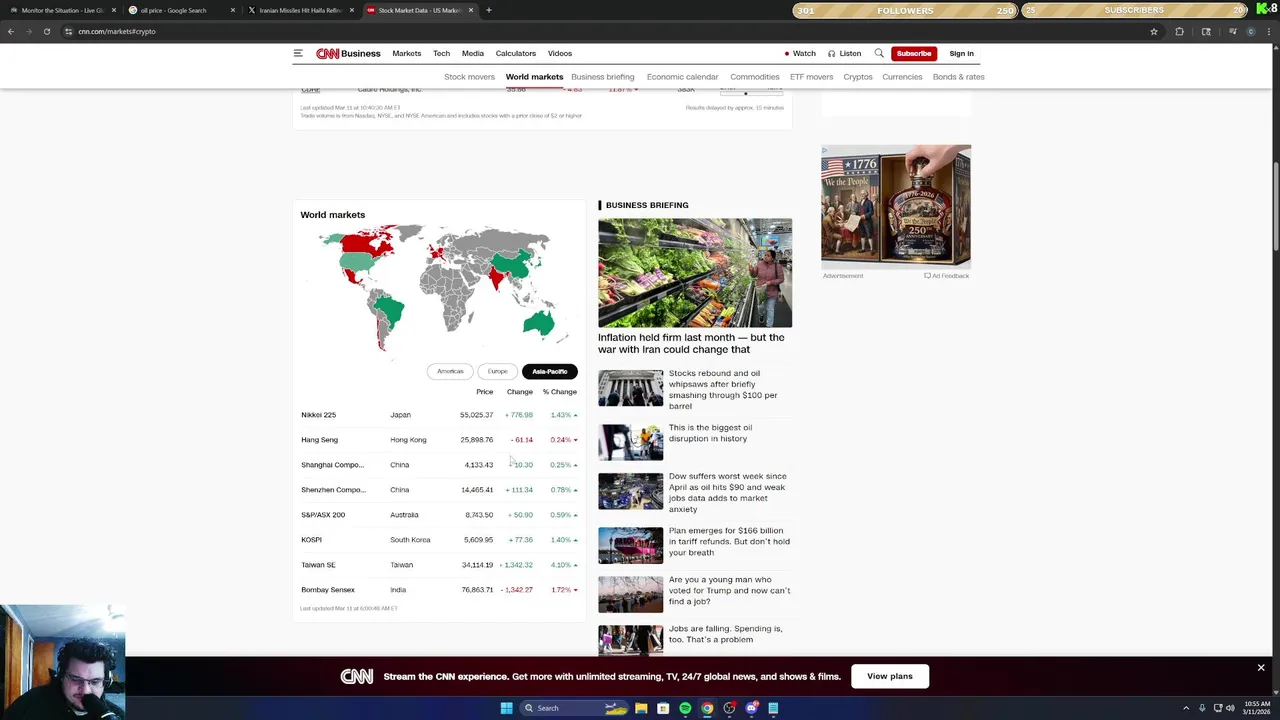Click the Sign in button
Image resolution: width=1280 pixels, height=720 pixels.
click(x=961, y=53)
